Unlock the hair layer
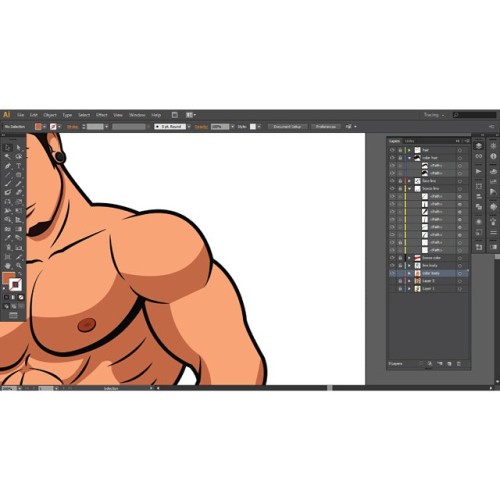The image size is (500, 500). coord(400,150)
